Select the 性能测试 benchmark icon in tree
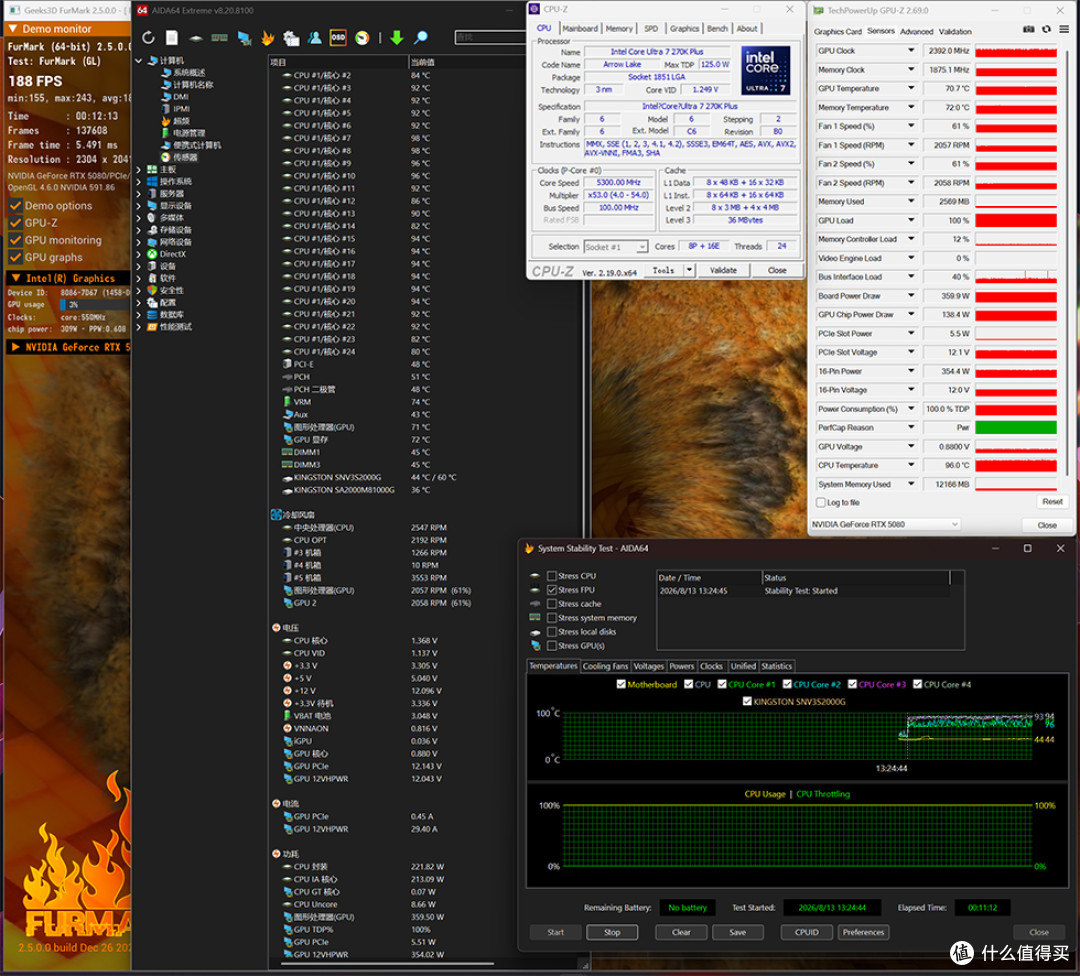Viewport: 1080px width, 976px height. click(x=152, y=326)
